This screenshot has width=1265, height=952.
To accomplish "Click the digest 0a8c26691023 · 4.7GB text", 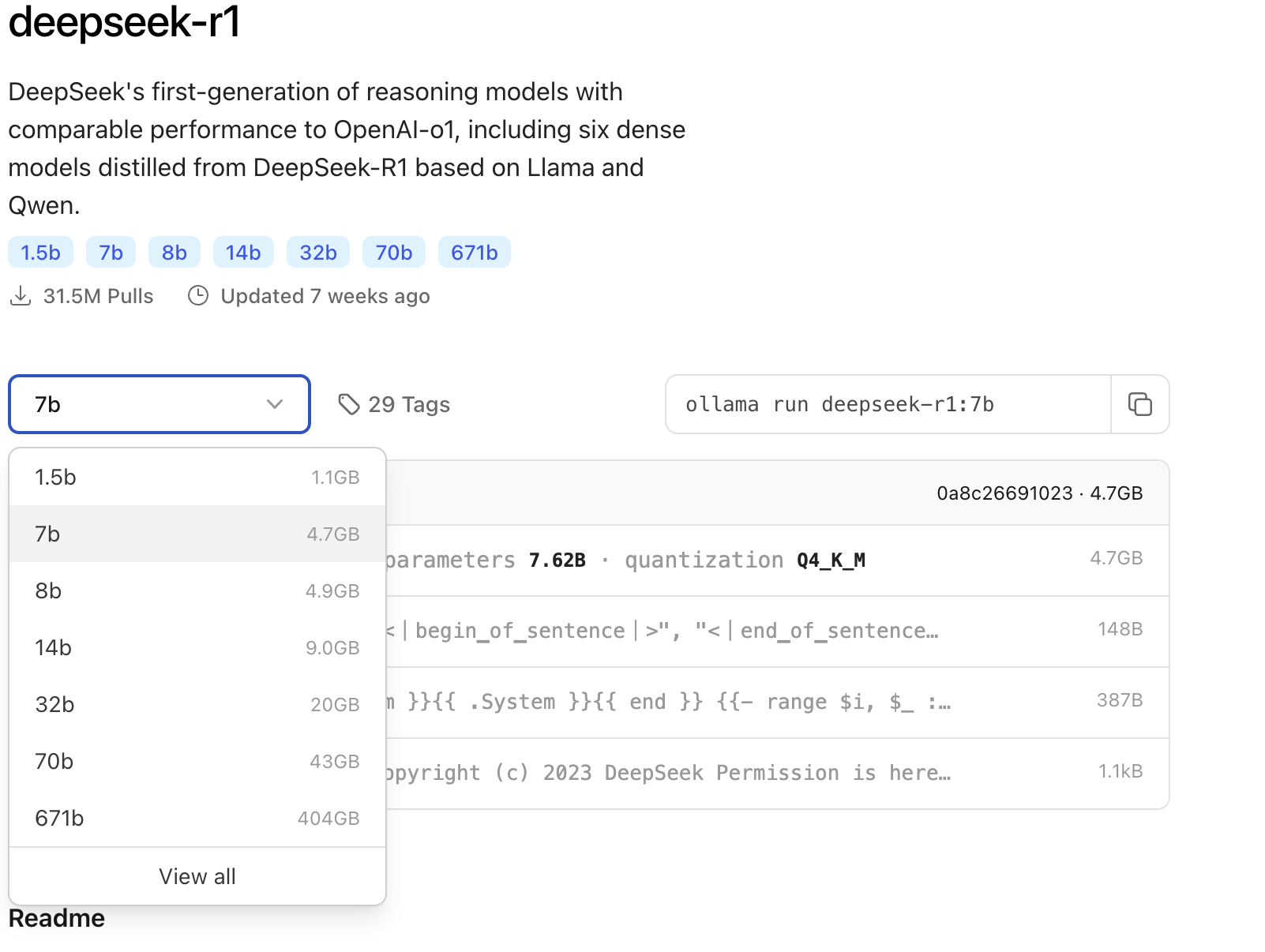I will pos(1040,493).
